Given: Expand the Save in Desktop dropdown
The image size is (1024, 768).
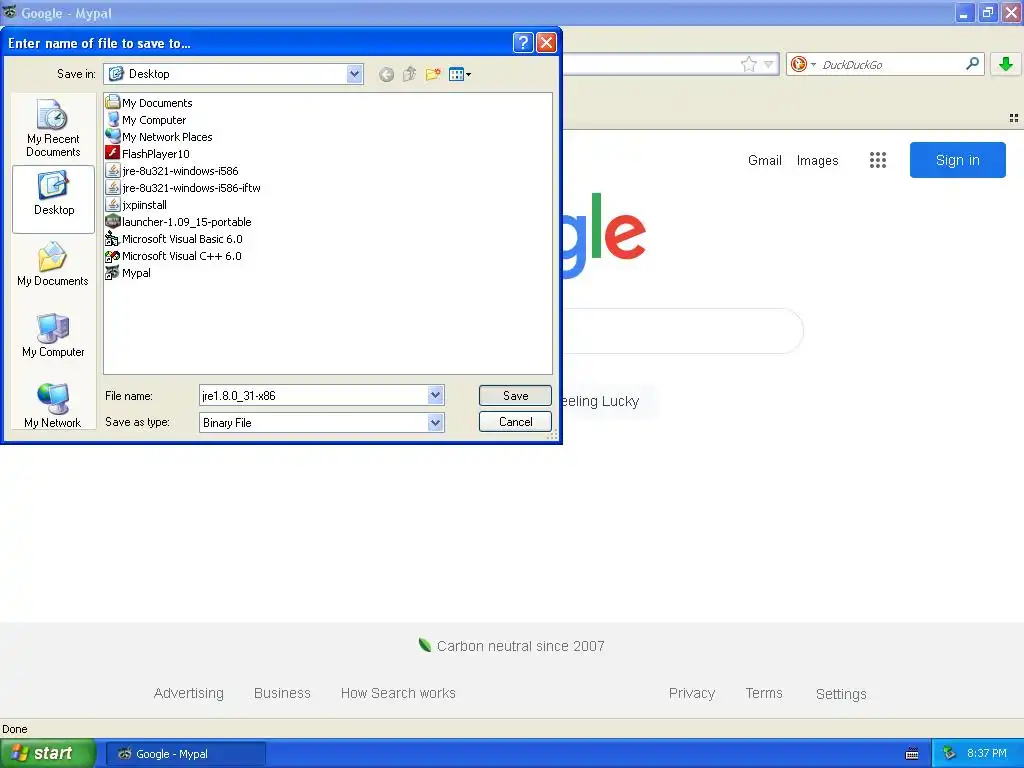Looking at the screenshot, I should coord(354,74).
